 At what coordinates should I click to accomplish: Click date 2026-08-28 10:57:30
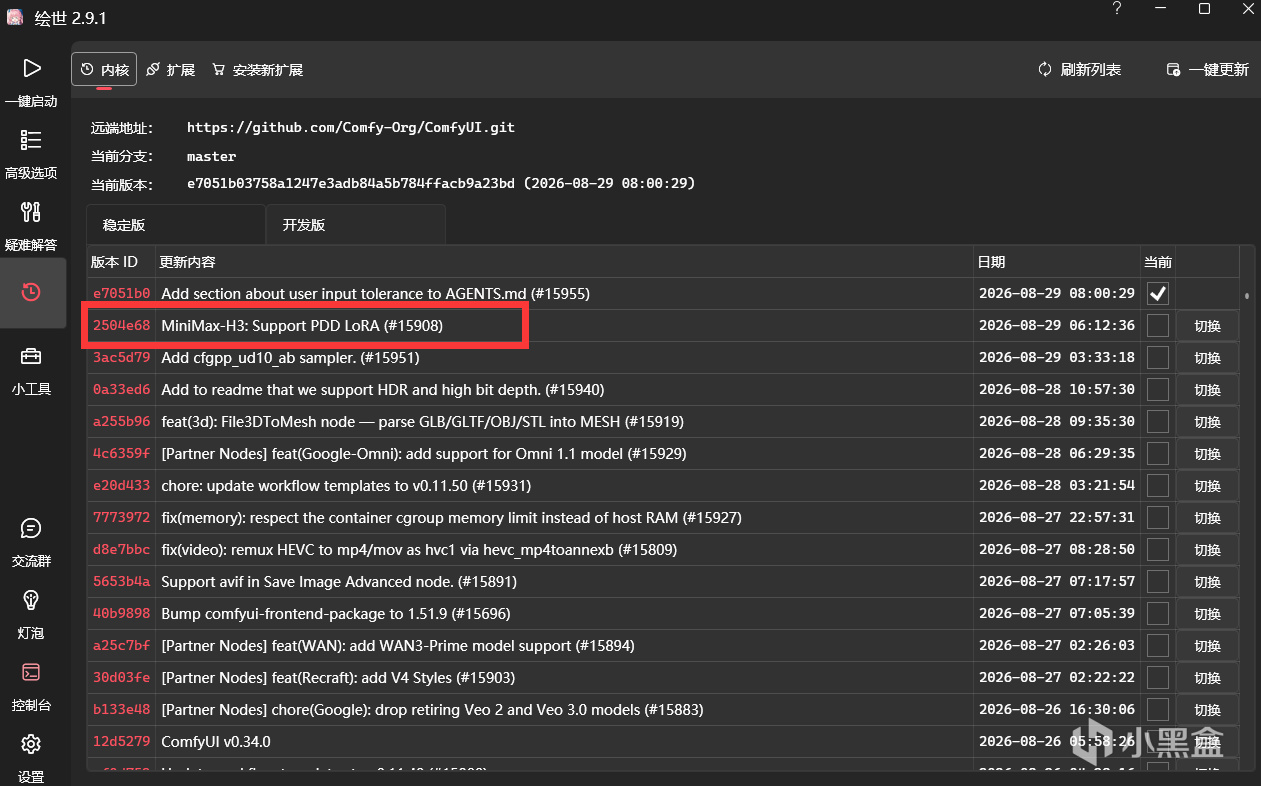click(x=1057, y=390)
